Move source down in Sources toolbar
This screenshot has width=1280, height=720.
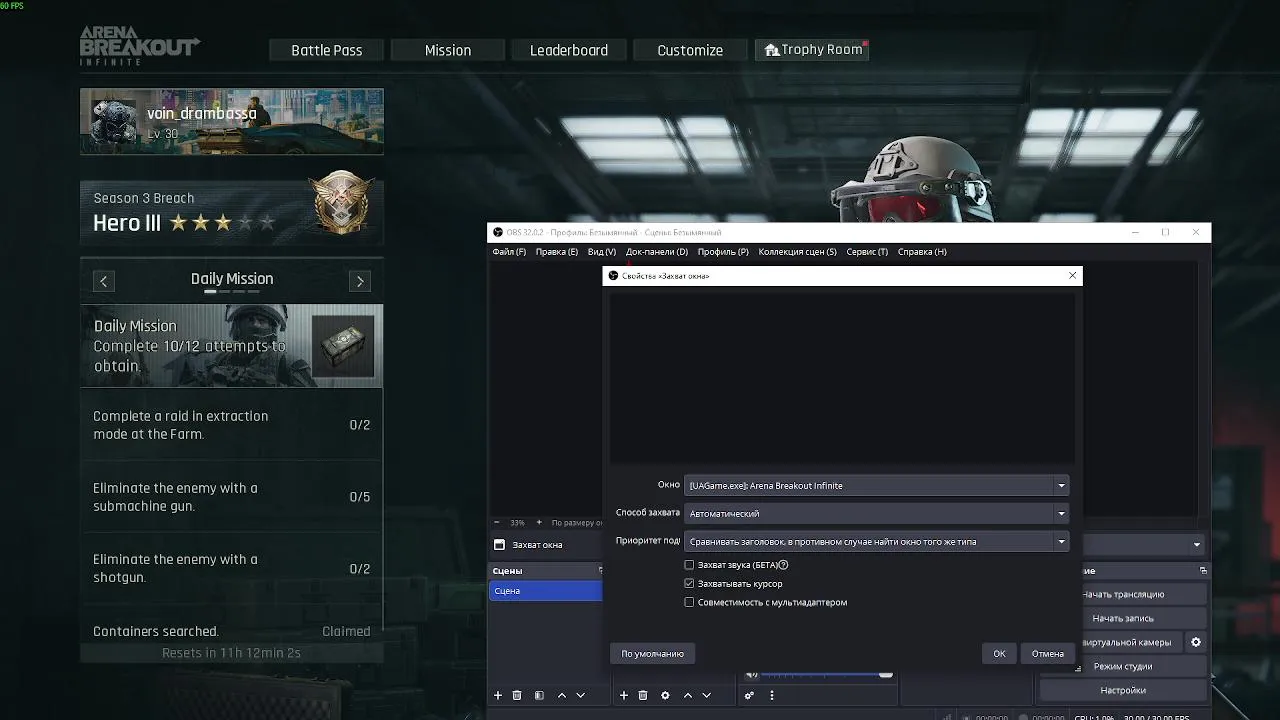(706, 695)
